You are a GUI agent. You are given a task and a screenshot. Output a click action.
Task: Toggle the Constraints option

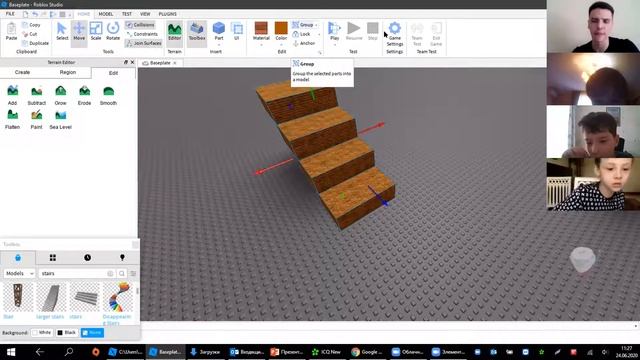pos(142,34)
